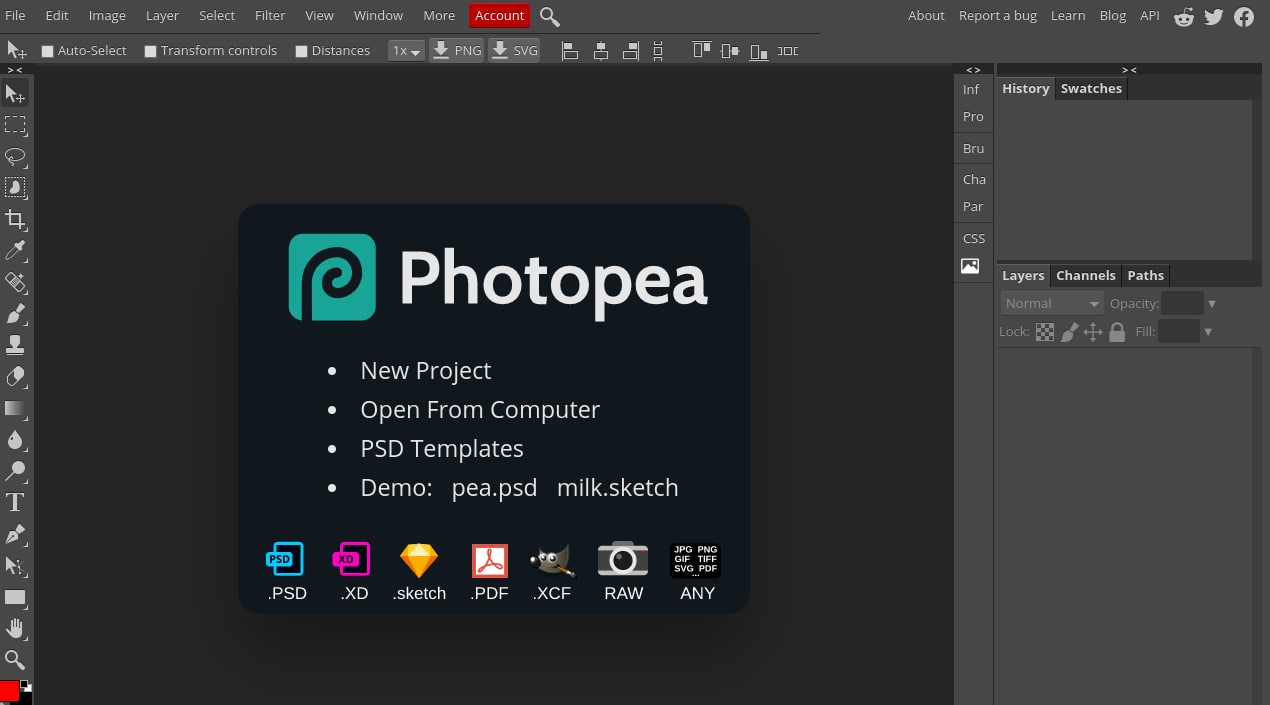The width and height of the screenshot is (1270, 705).
Task: Select the Zoom tool
Action: (15, 660)
